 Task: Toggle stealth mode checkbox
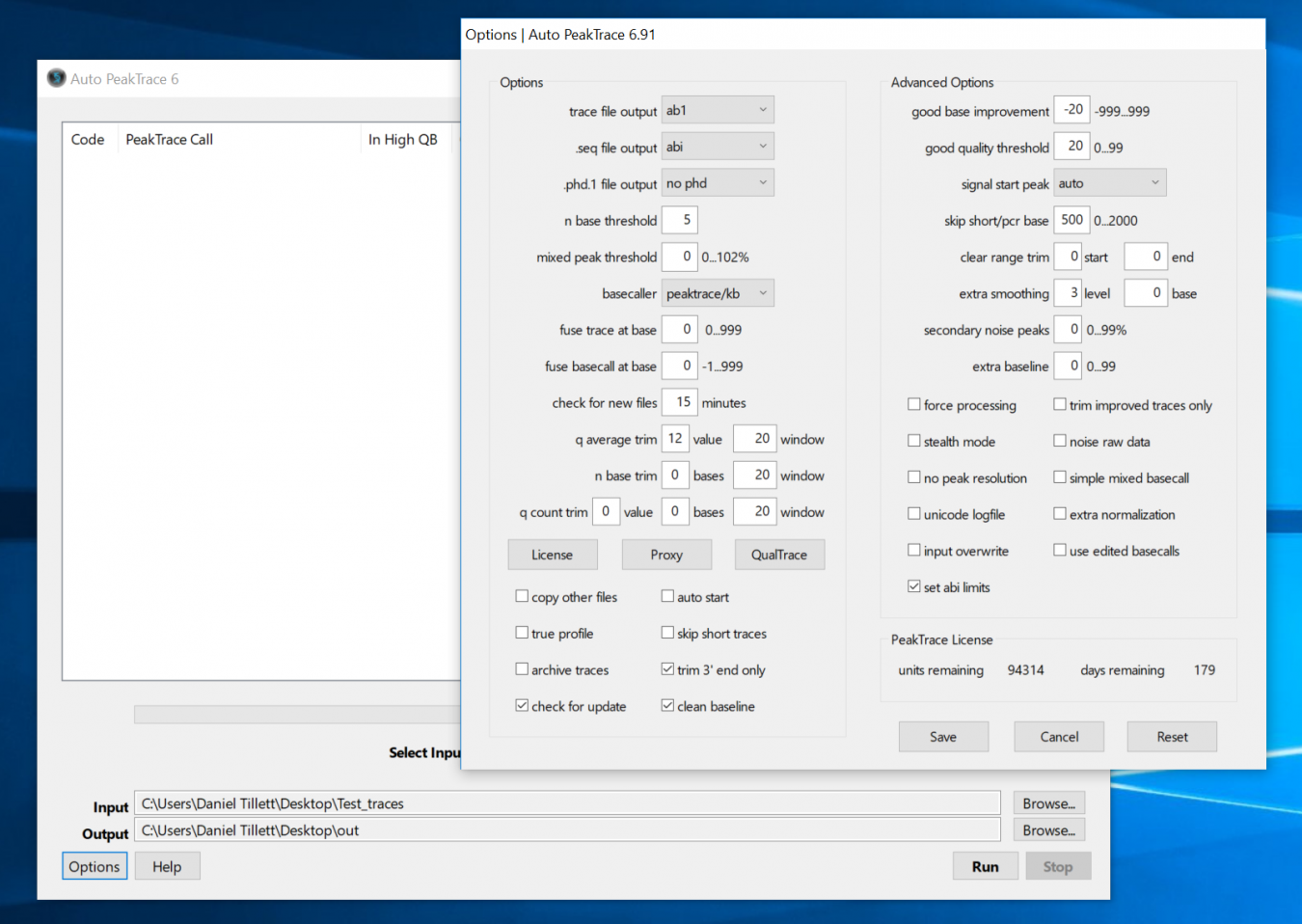[914, 441]
